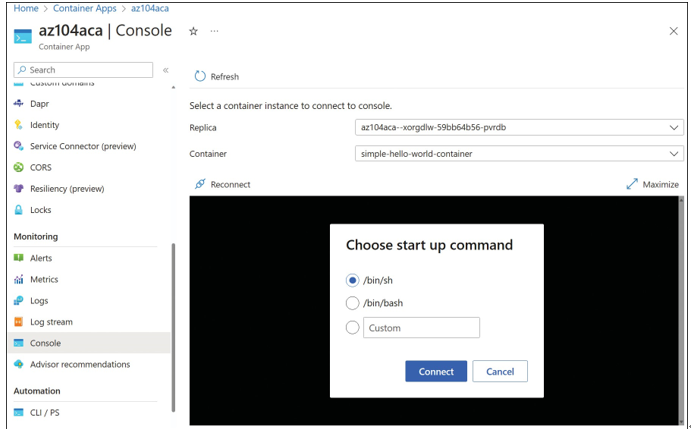Go to Container Apps breadcrumb link

click(85, 8)
